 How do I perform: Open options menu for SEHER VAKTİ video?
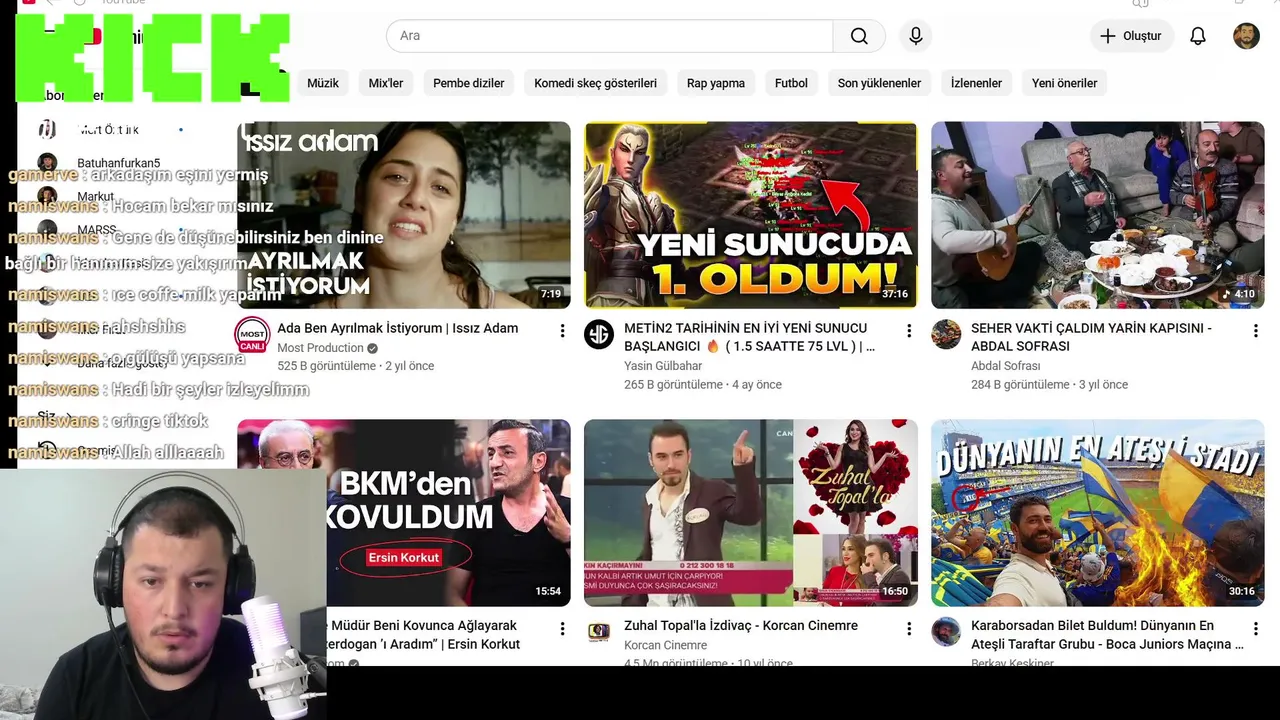click(x=1256, y=331)
